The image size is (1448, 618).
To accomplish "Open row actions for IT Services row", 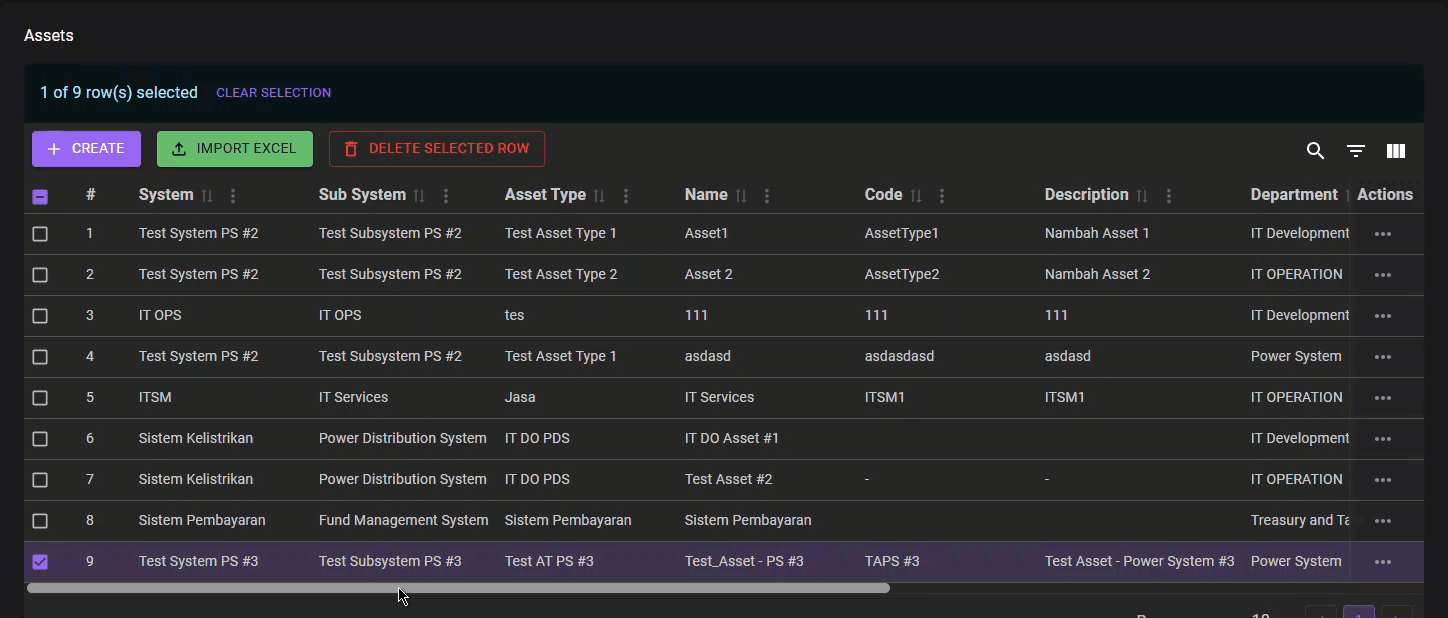I will [1383, 398].
